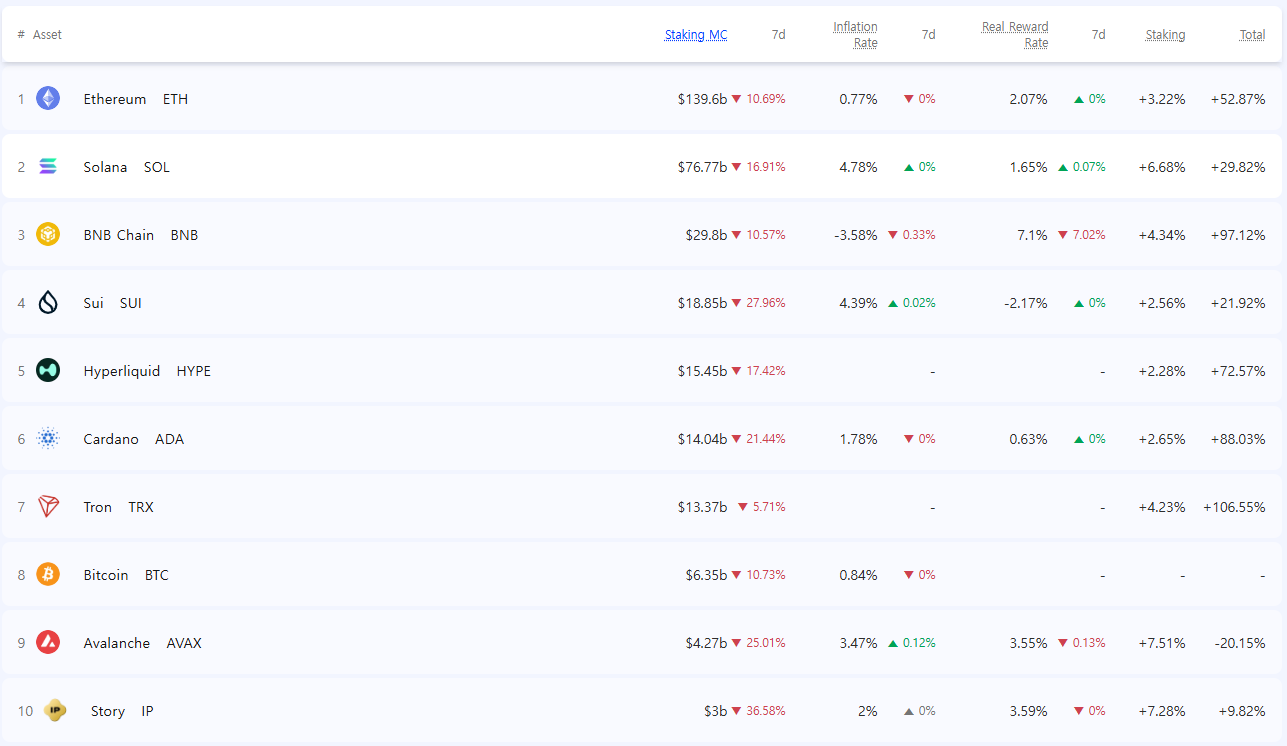Open the Ethereum asset name link
The height and width of the screenshot is (746, 1287).
point(114,99)
